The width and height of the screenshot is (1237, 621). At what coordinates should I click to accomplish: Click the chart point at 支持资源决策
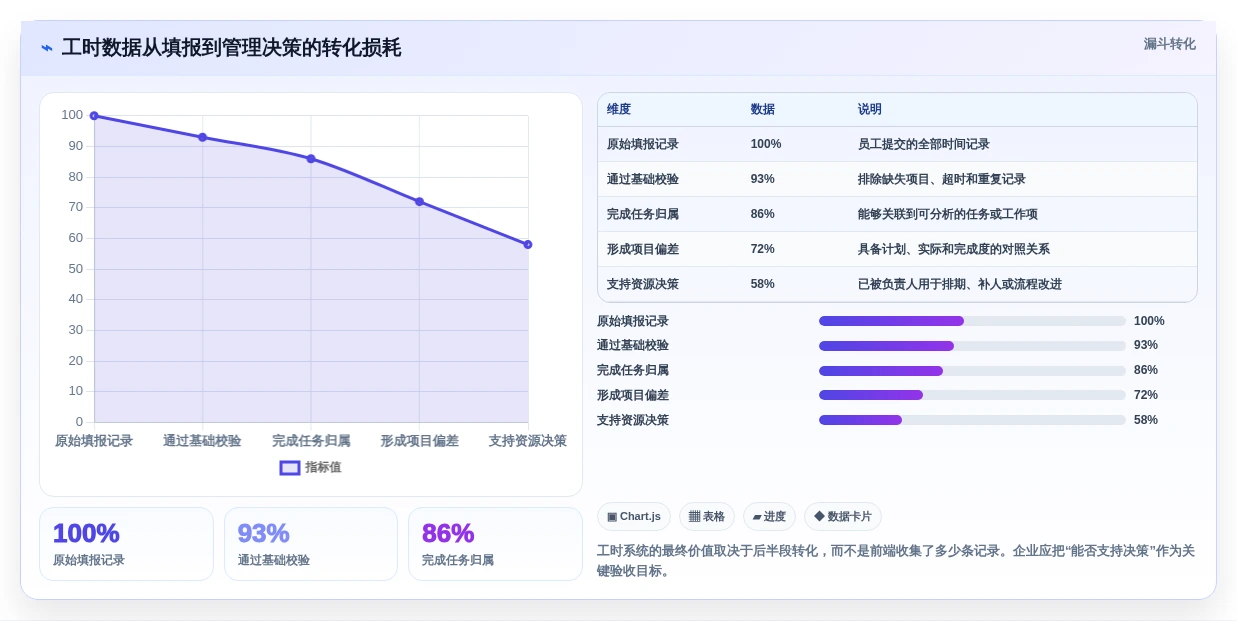pyautogui.click(x=528, y=244)
